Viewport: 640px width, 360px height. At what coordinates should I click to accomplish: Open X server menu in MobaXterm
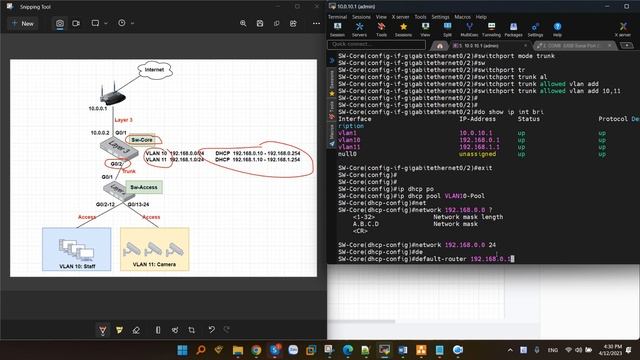pos(400,17)
